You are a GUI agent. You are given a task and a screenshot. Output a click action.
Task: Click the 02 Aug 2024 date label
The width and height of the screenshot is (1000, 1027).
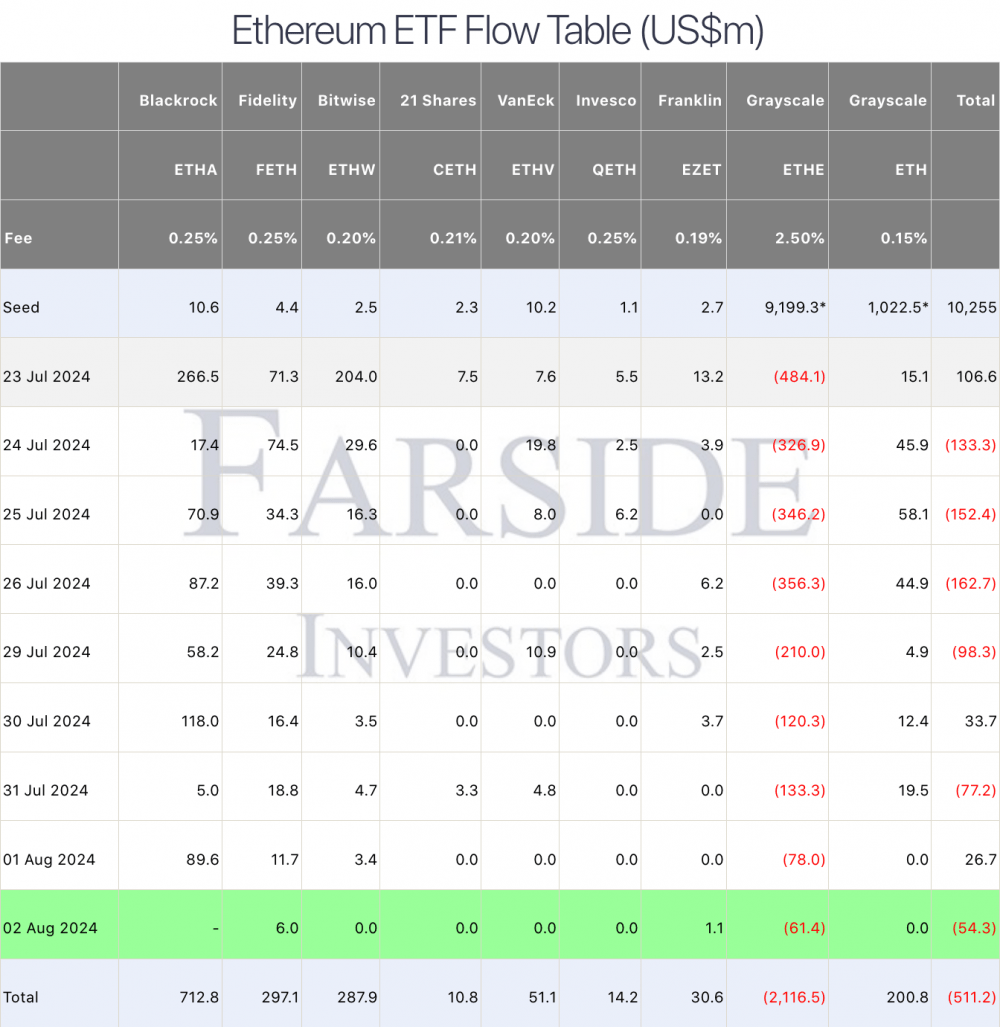pyautogui.click(x=50, y=929)
